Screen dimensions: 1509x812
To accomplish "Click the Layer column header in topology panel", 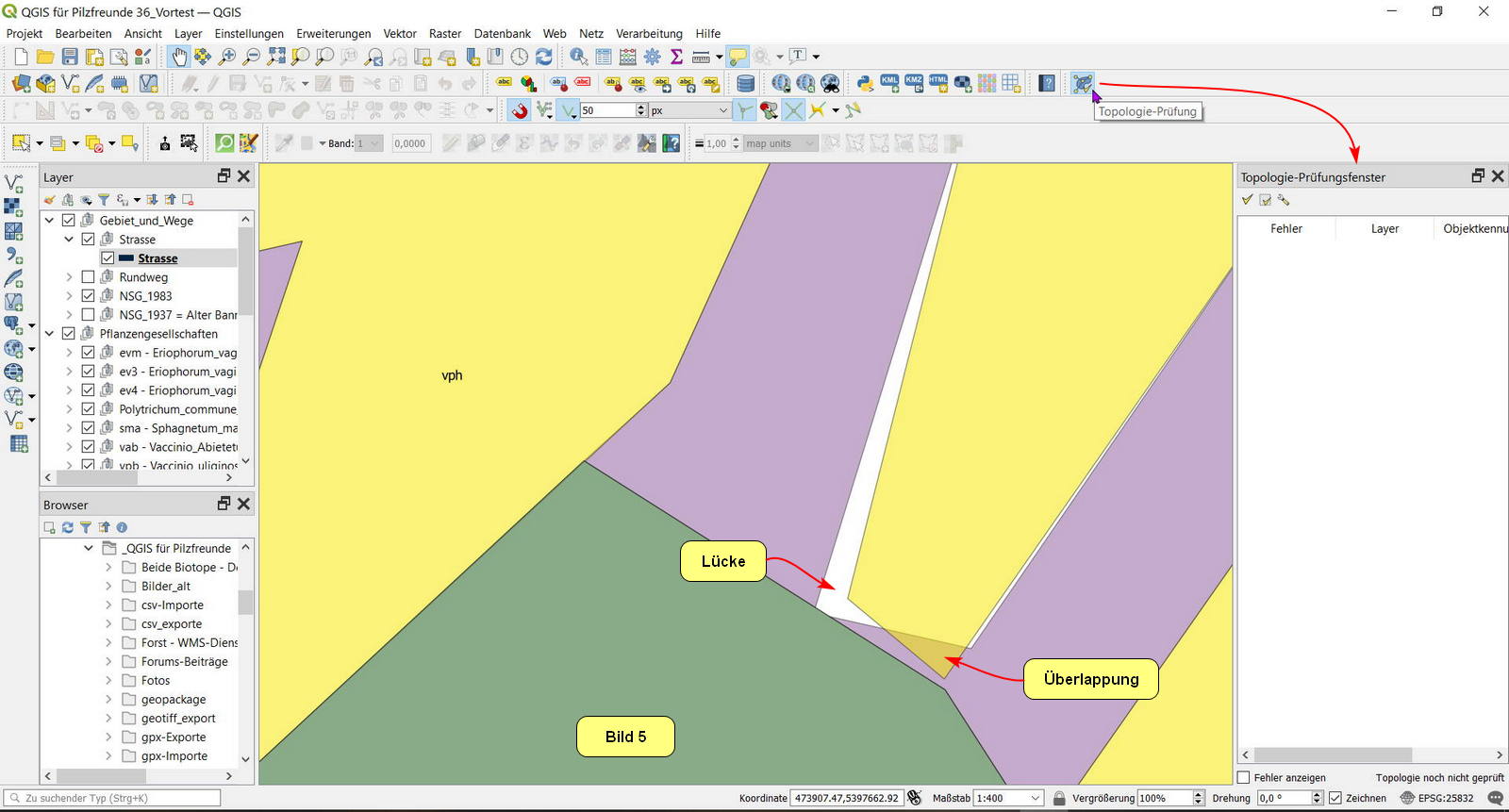I will coord(1385,228).
